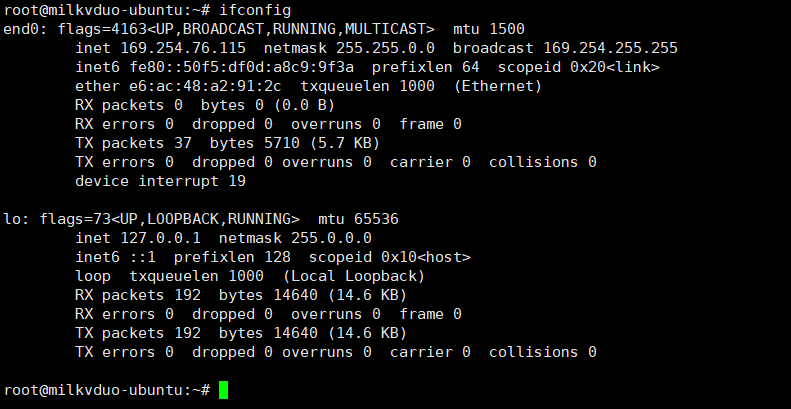Click the TX packets 37 text
Screen dimensions: 791x409
point(133,143)
